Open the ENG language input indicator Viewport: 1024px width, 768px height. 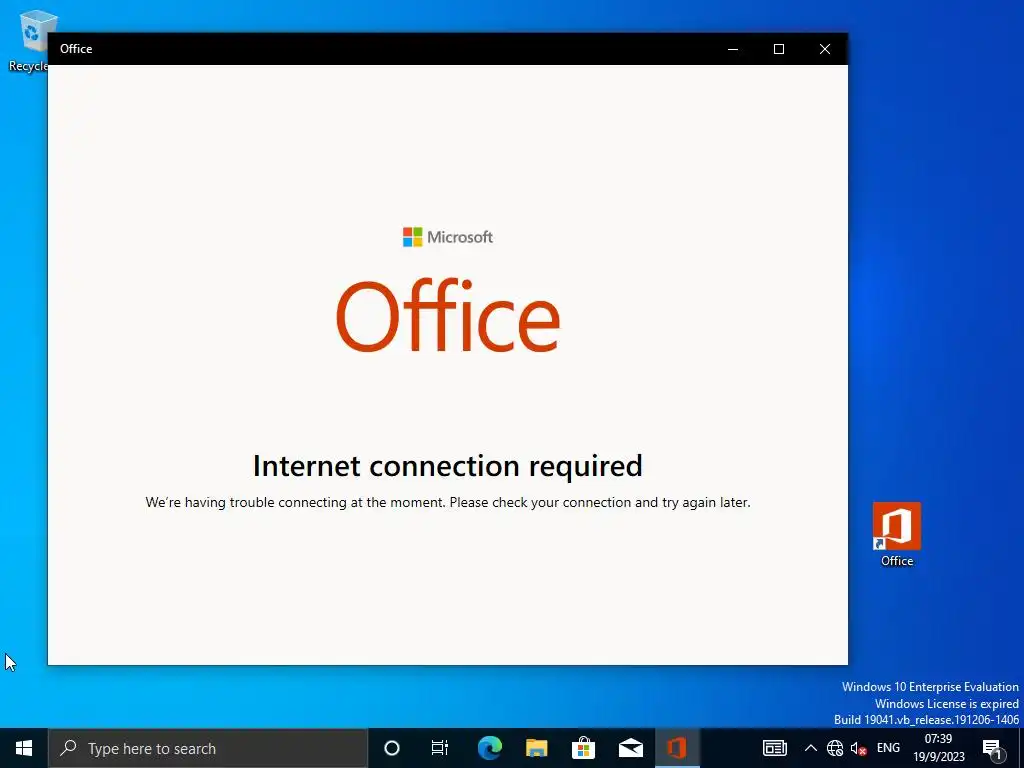(888, 748)
